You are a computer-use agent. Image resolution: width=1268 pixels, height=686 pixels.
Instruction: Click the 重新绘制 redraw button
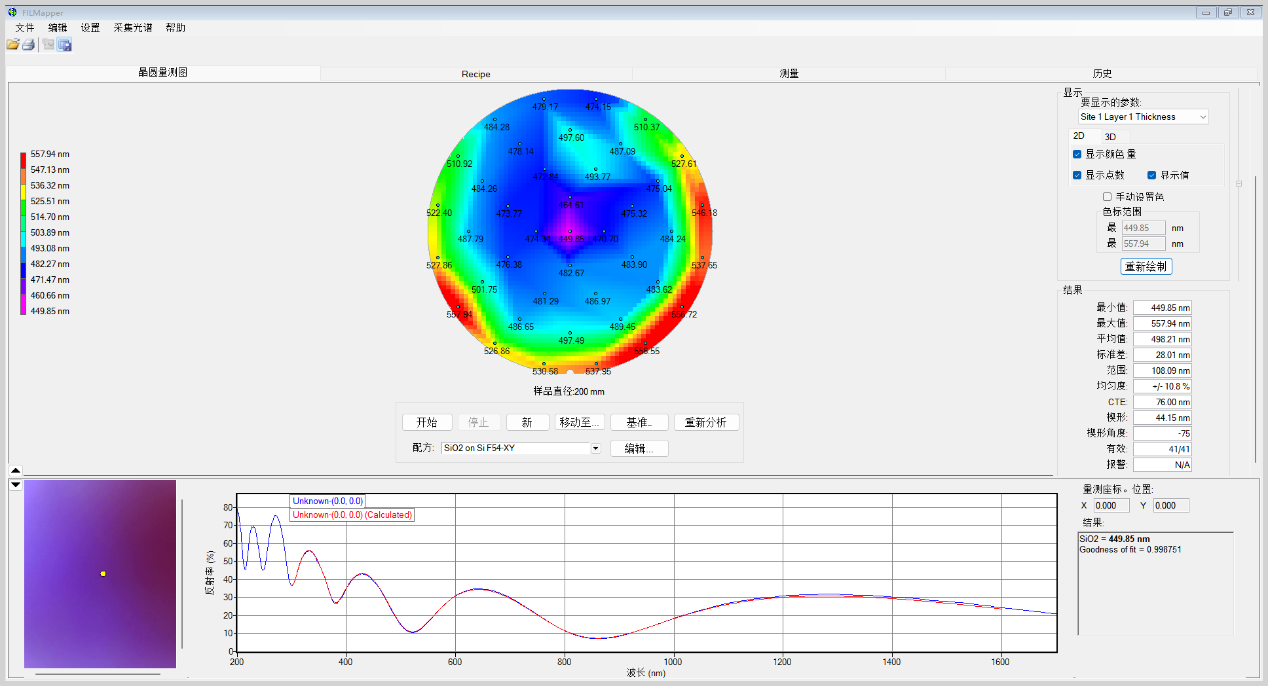pos(1145,267)
